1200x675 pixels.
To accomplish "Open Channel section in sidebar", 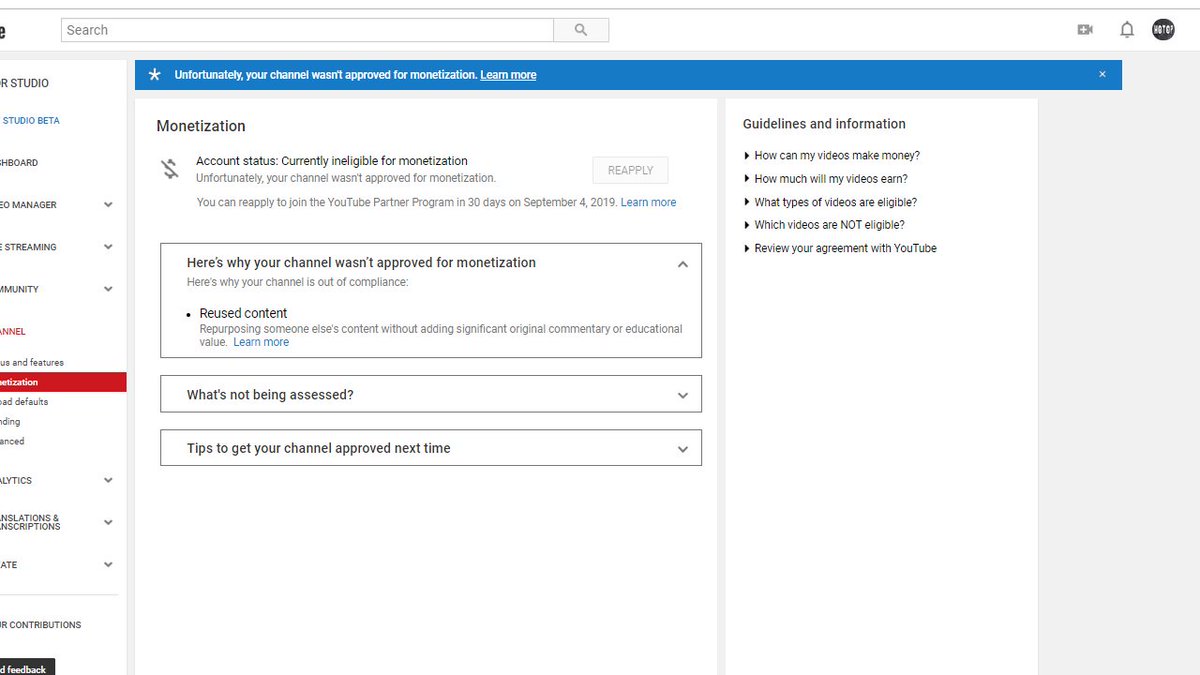I will click(13, 331).
